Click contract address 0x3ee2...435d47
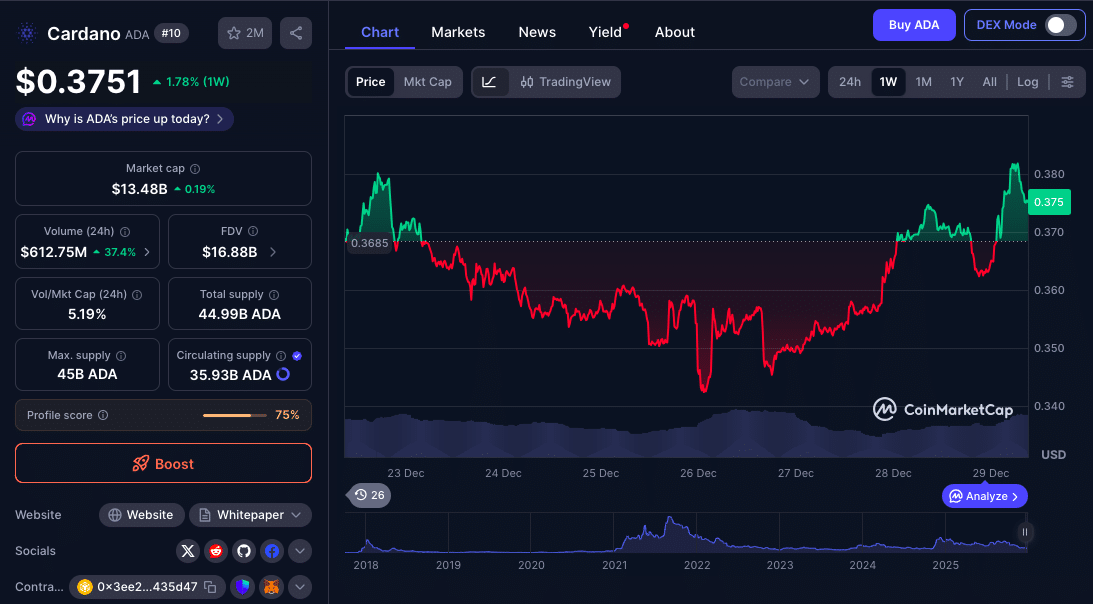The image size is (1093, 604). tap(147, 587)
